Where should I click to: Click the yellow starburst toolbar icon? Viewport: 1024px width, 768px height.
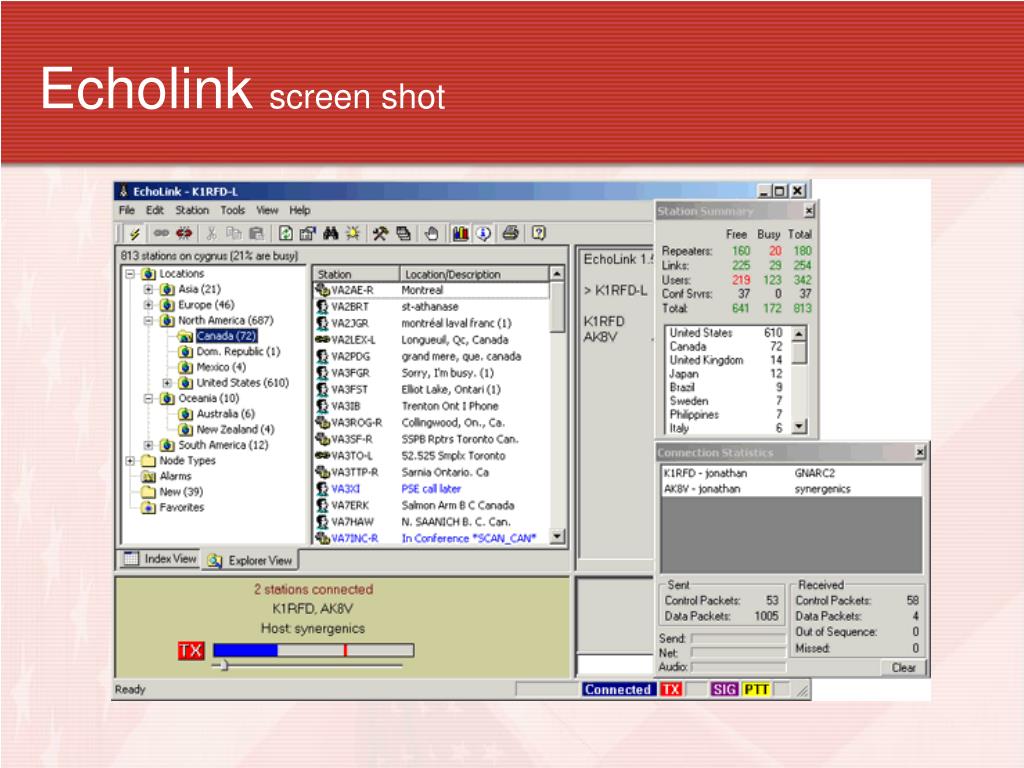[353, 233]
